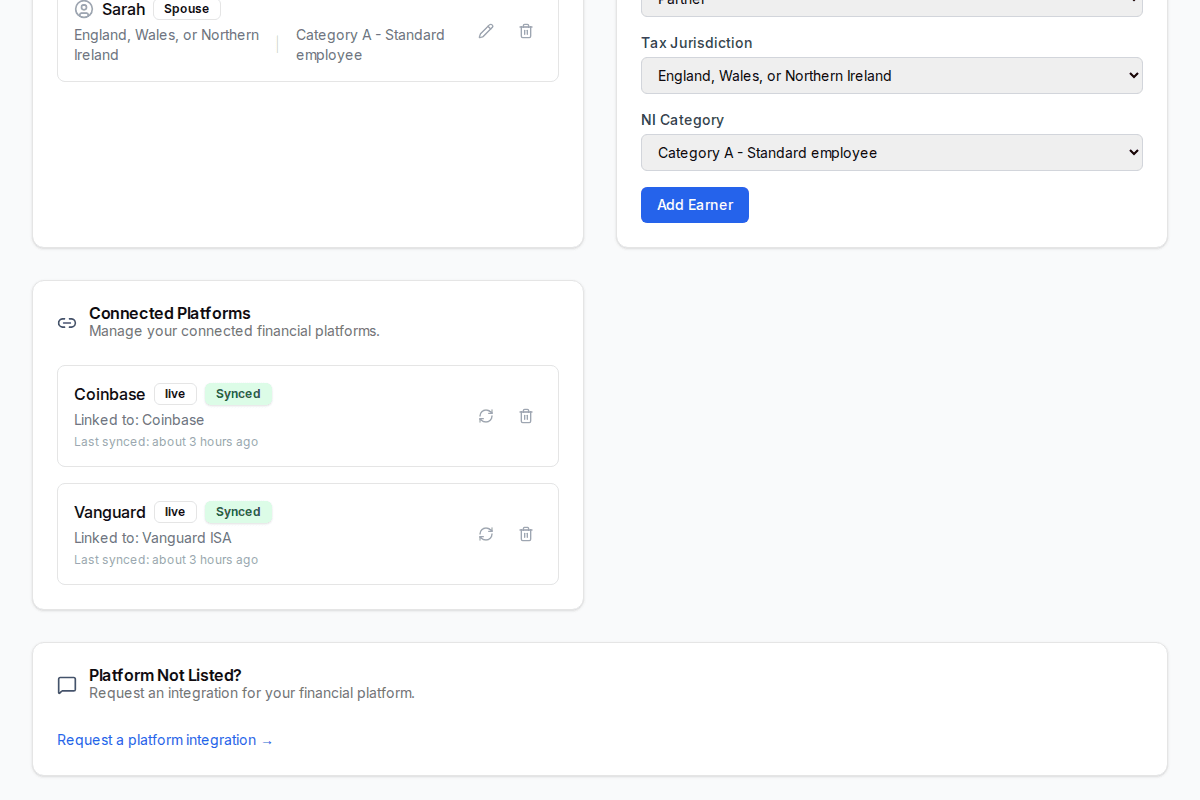The image size is (1200, 800).
Task: Click the Spouse badge next to Sarah
Action: pos(186,8)
